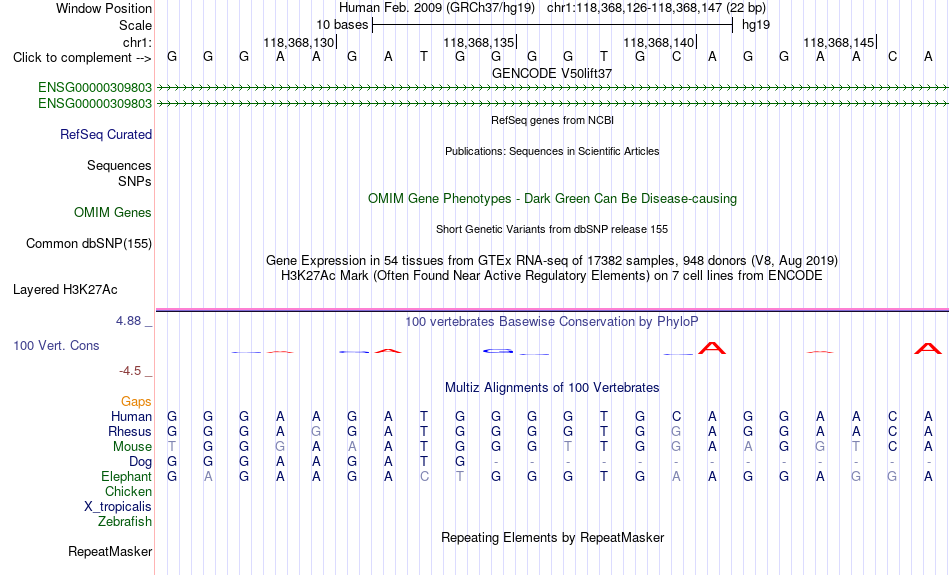Click the 118,368,145 ruler position
The height and width of the screenshot is (575, 950).
(839, 42)
